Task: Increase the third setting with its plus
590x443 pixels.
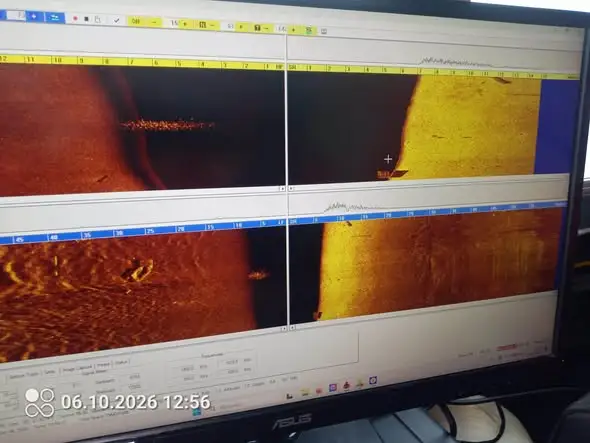Action: pyautogui.click(x=293, y=29)
